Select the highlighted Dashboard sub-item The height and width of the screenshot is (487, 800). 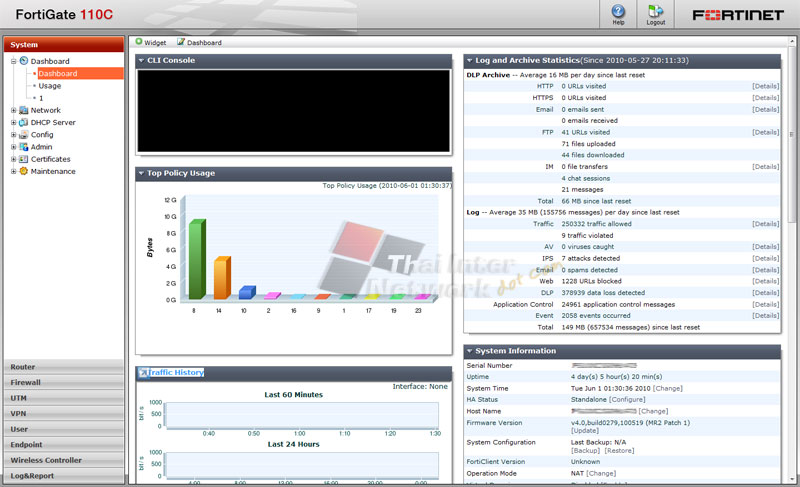[80, 73]
